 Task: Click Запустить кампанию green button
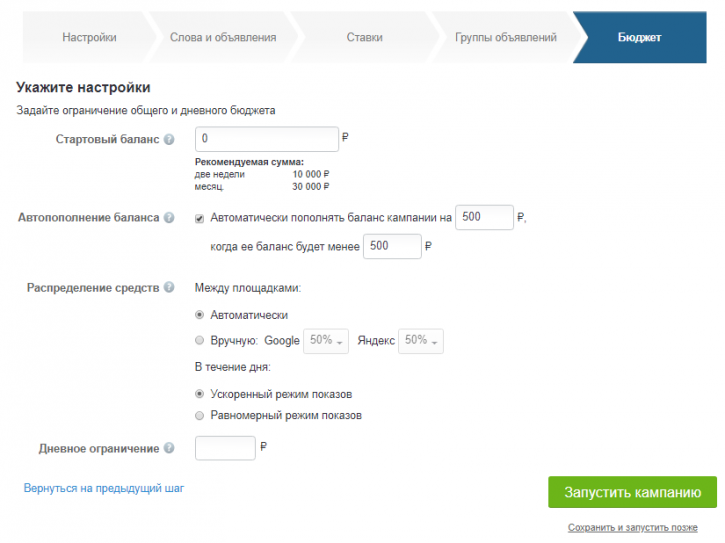coord(633,492)
